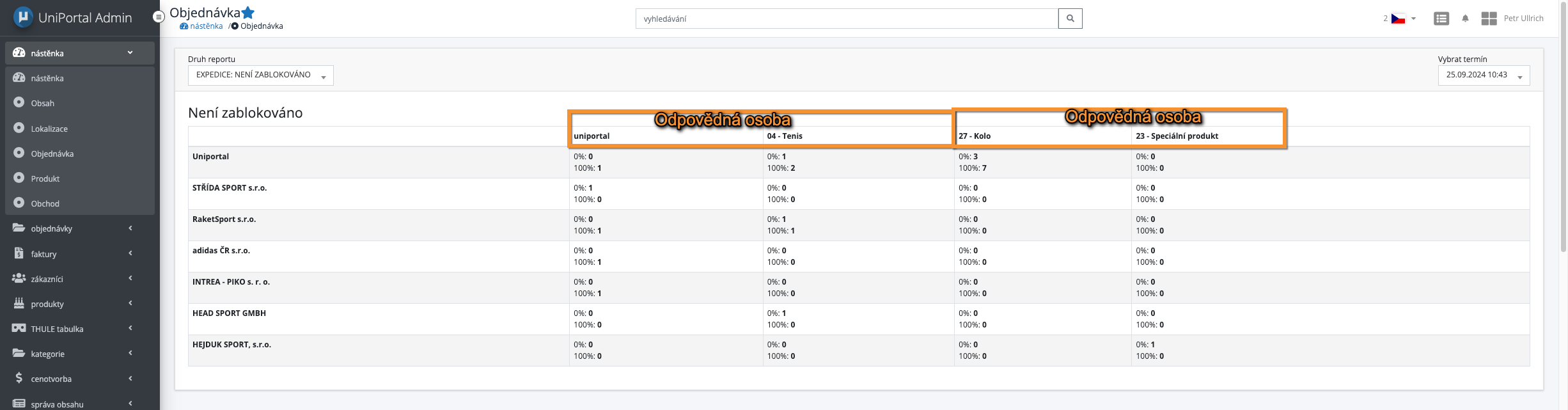Expand správa obsahu chevron
The width and height of the screenshot is (1568, 410).
(x=130, y=404)
